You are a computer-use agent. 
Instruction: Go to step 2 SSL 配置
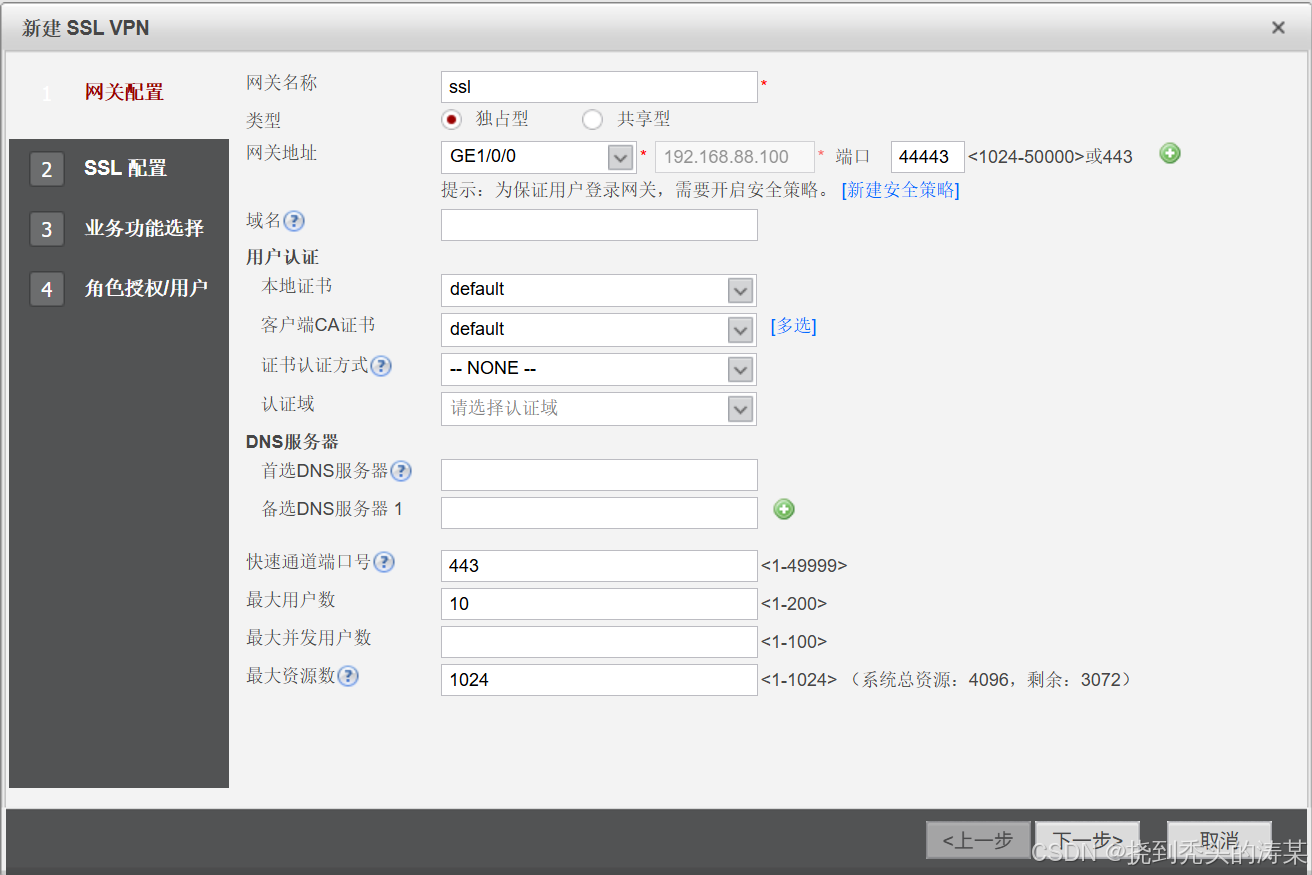(x=119, y=168)
